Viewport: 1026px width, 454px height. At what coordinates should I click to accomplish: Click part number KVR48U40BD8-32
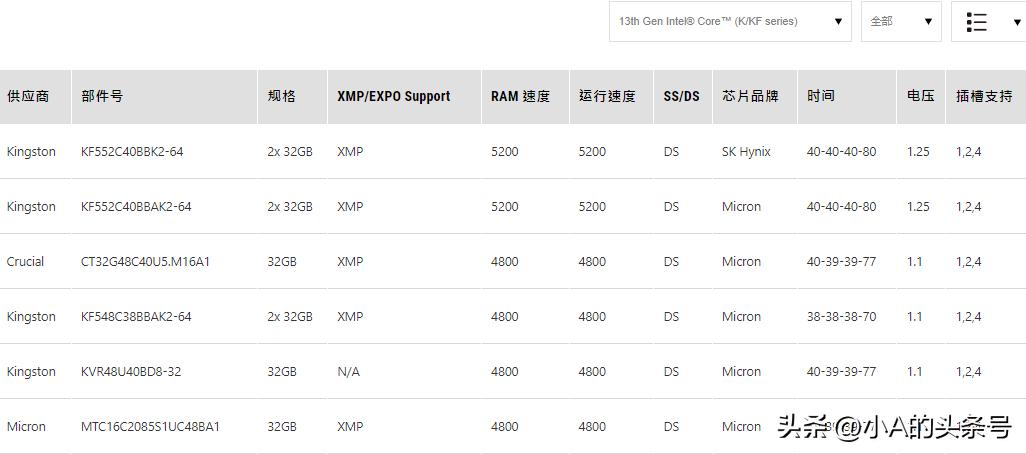[x=131, y=372]
